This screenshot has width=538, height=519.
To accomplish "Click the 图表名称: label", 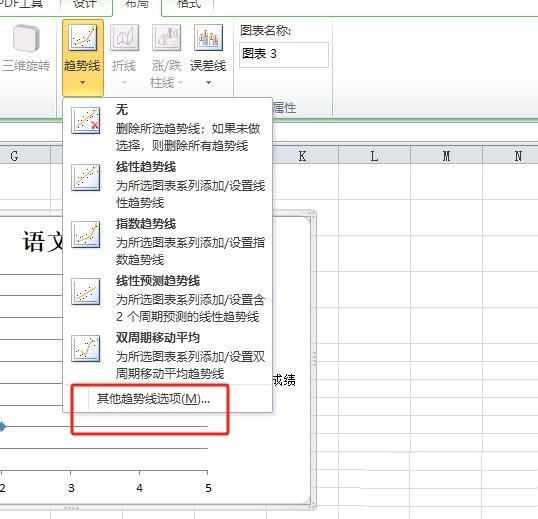I will (265, 30).
